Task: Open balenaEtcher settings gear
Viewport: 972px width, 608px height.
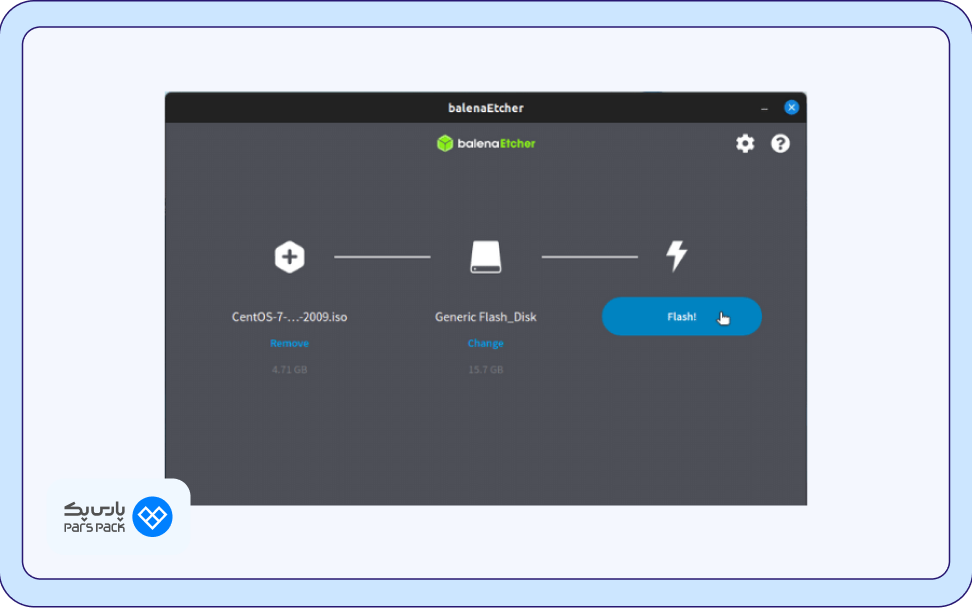Action: pyautogui.click(x=744, y=144)
